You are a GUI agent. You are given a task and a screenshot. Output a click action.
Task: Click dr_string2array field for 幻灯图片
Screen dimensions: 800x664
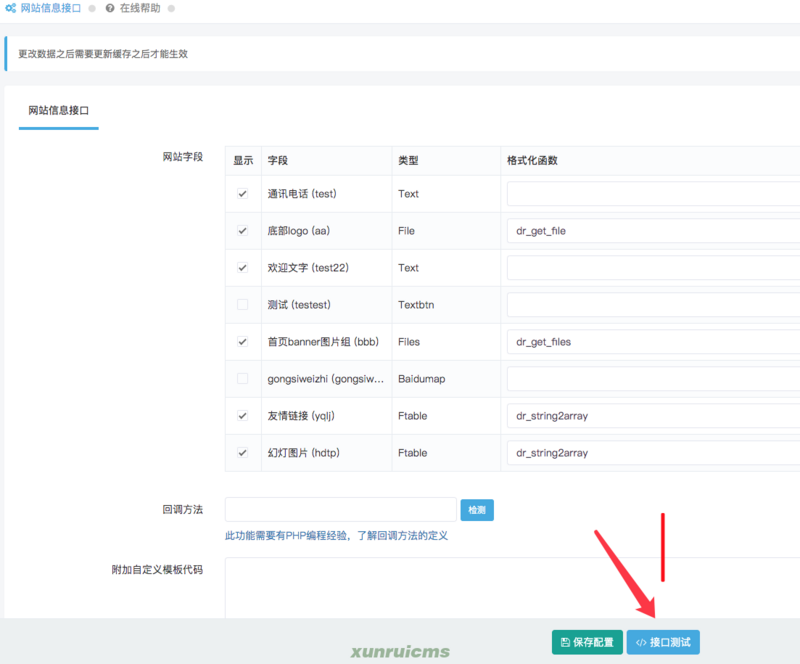coord(654,453)
